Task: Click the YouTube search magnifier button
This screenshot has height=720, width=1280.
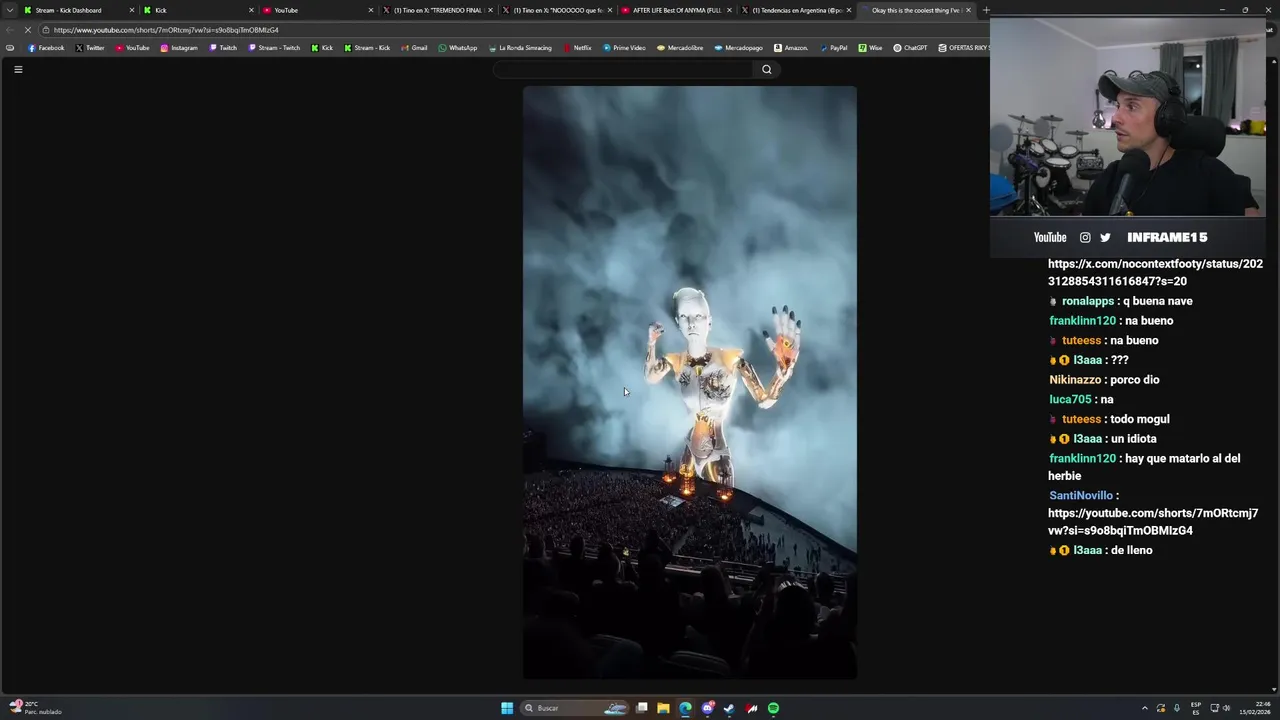Action: point(766,69)
